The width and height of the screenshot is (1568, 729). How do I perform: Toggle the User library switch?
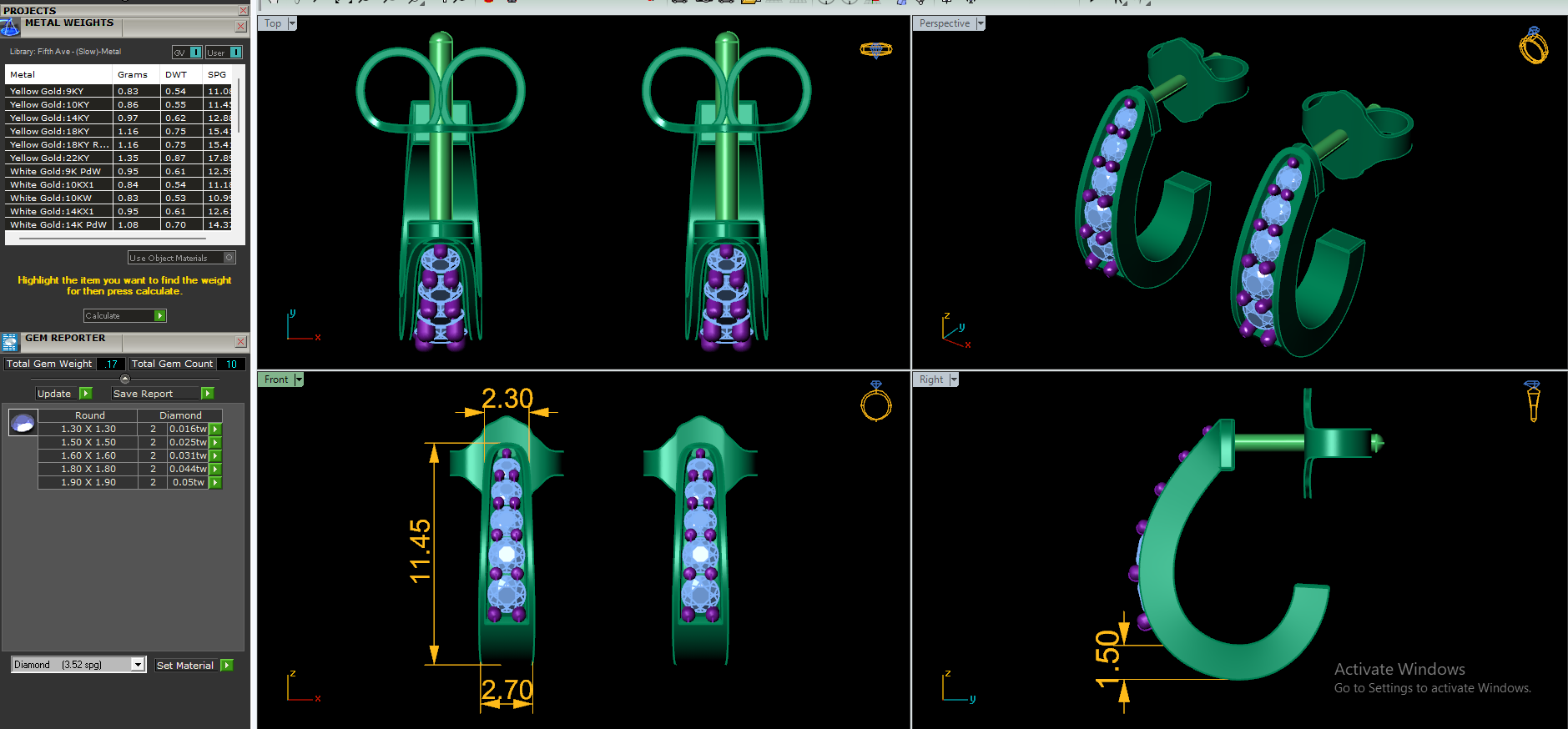point(224,53)
